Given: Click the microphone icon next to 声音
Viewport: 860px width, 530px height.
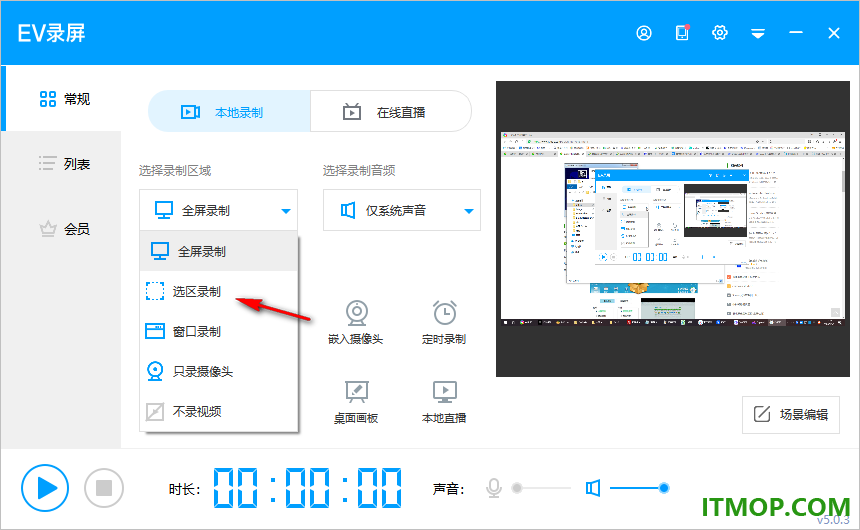Looking at the screenshot, I should (x=494, y=488).
